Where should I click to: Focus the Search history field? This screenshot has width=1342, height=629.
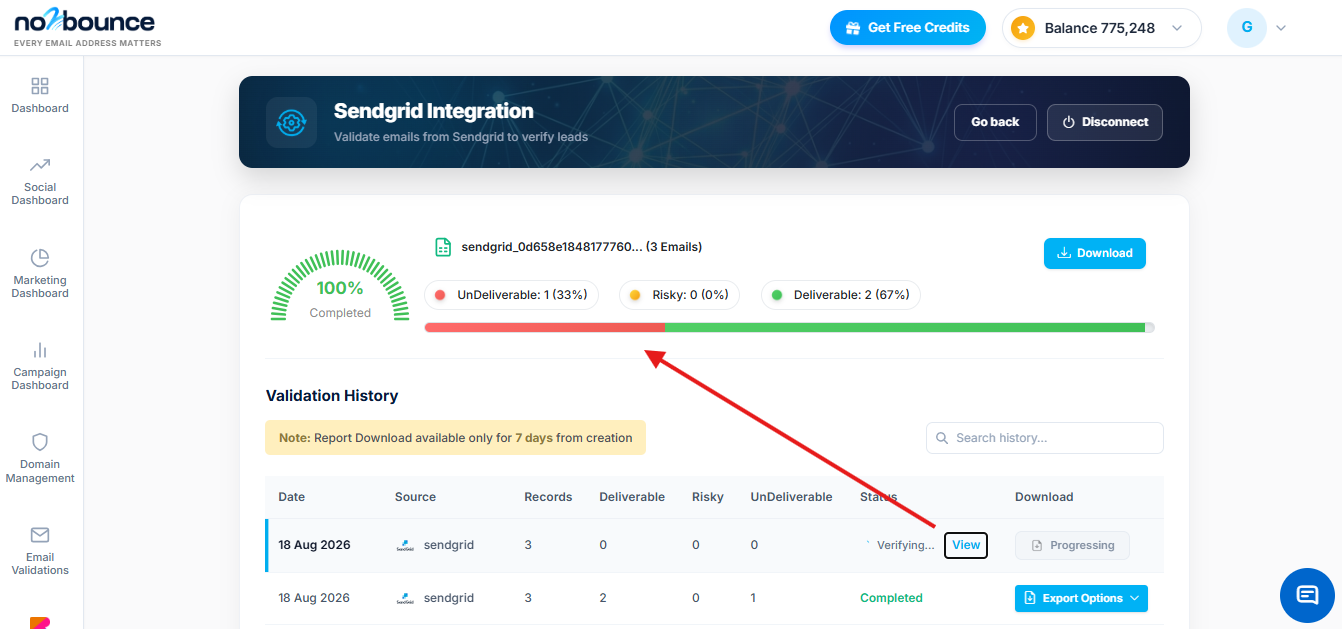click(x=1045, y=438)
